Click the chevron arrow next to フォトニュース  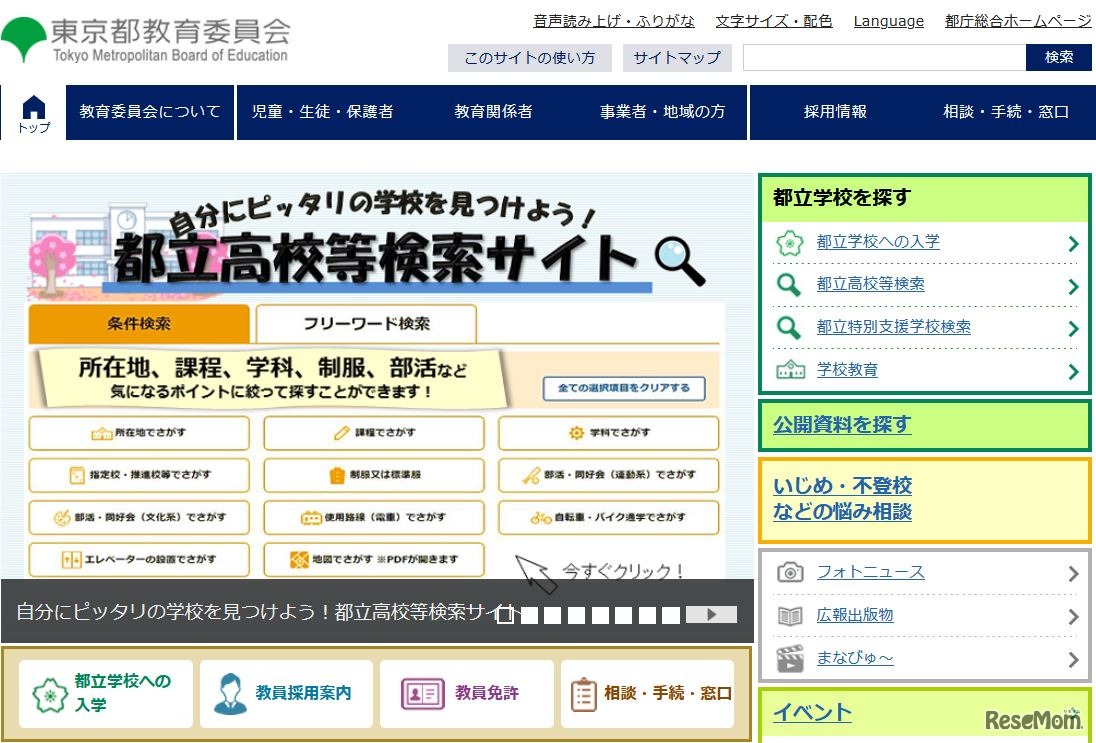click(1073, 572)
